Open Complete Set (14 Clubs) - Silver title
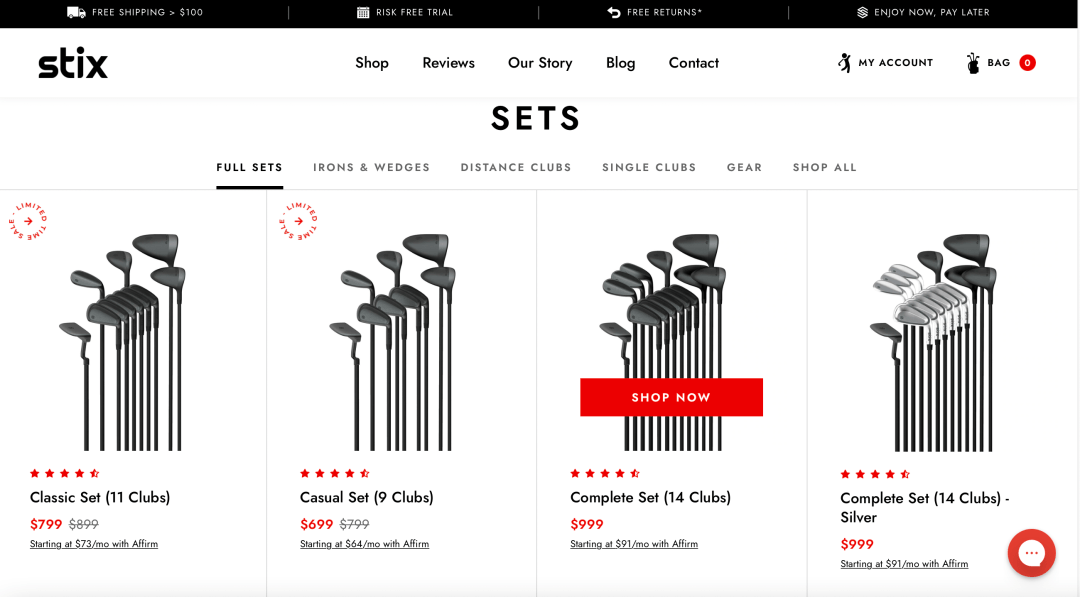 (x=924, y=507)
